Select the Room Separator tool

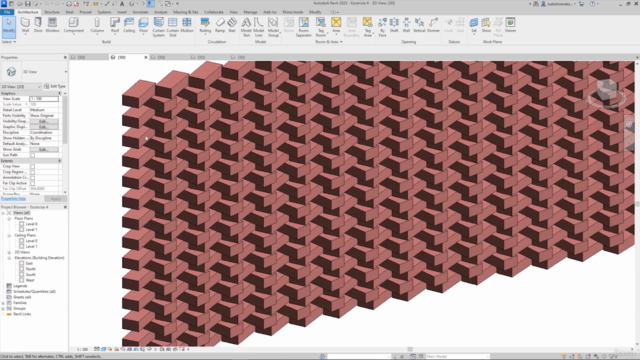tap(304, 27)
